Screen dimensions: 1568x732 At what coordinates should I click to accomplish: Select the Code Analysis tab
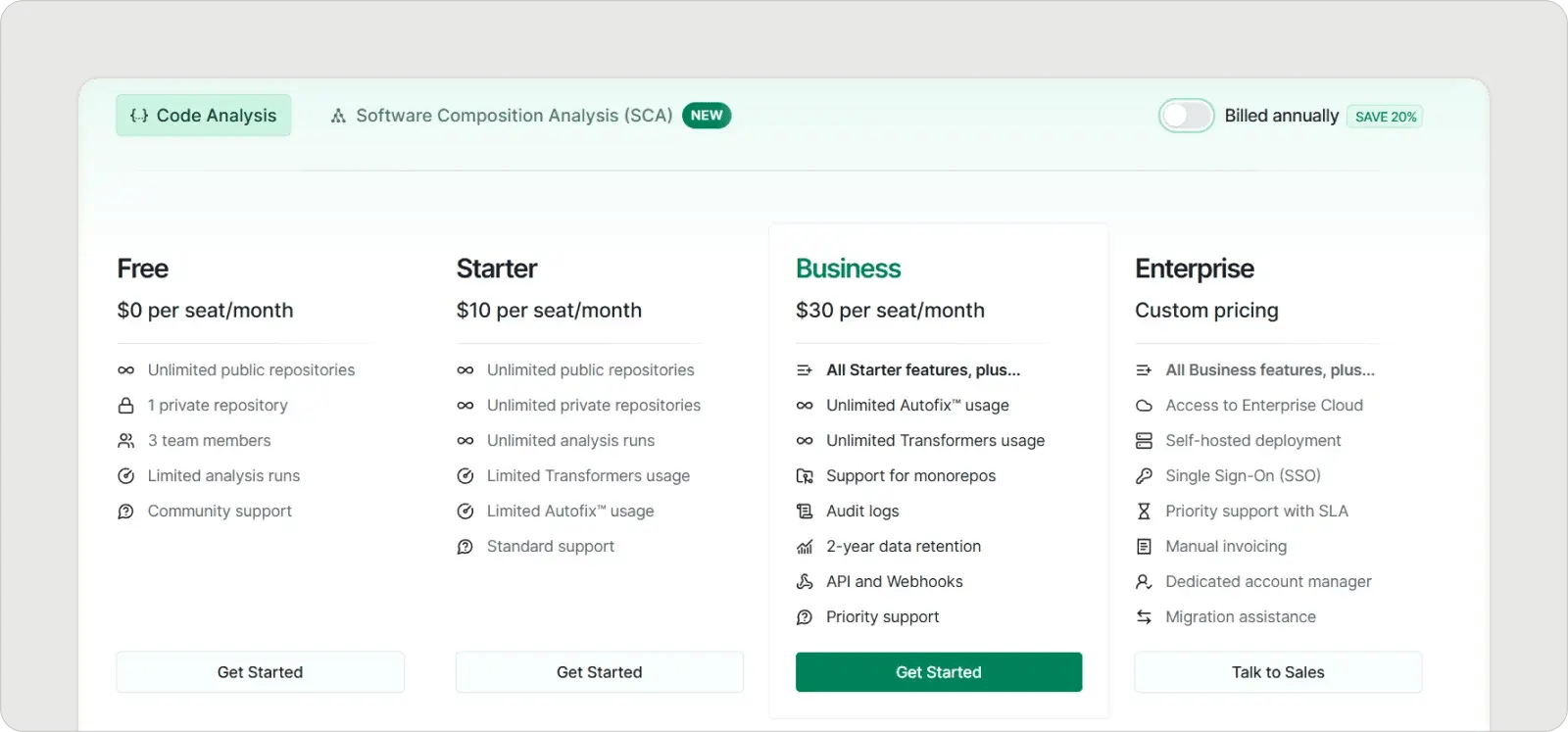click(x=203, y=115)
